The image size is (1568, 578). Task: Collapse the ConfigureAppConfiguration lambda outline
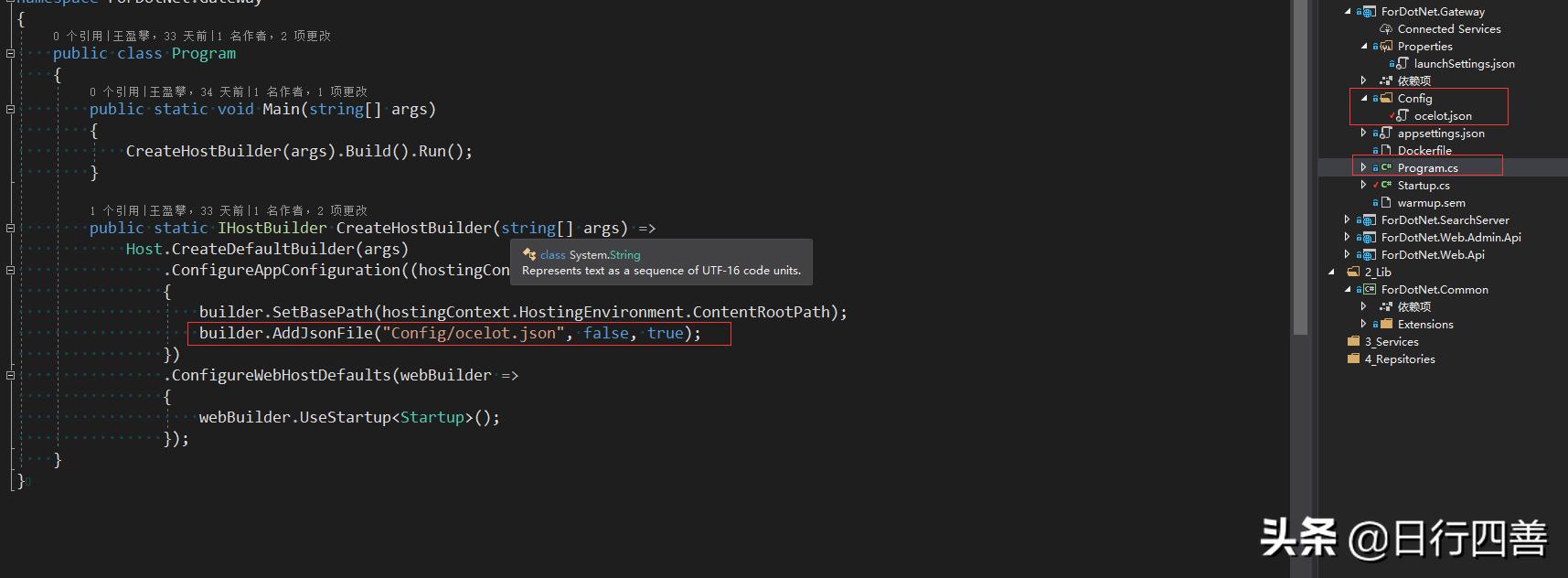click(x=10, y=271)
